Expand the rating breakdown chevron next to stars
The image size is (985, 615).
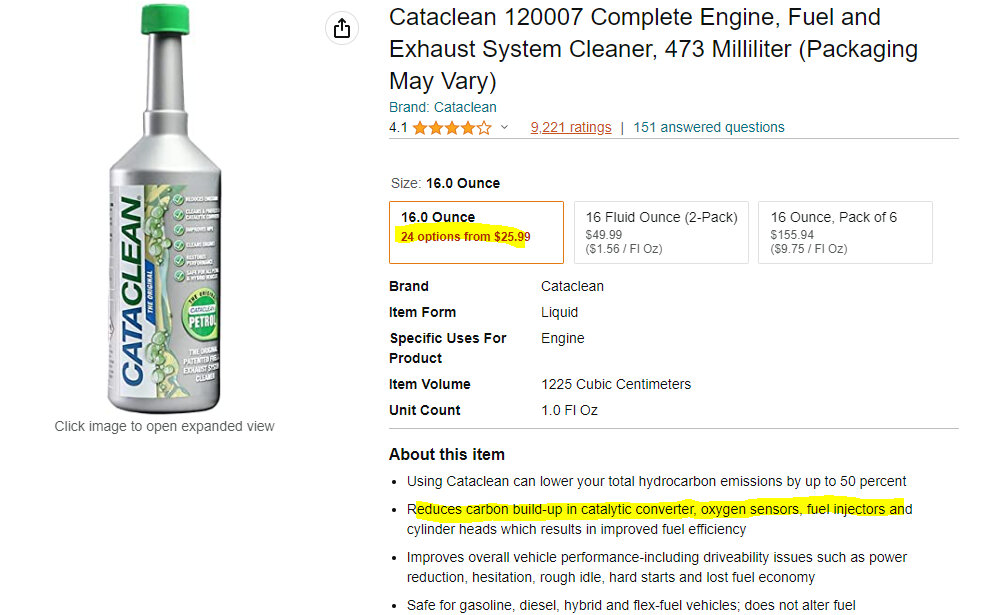point(504,128)
